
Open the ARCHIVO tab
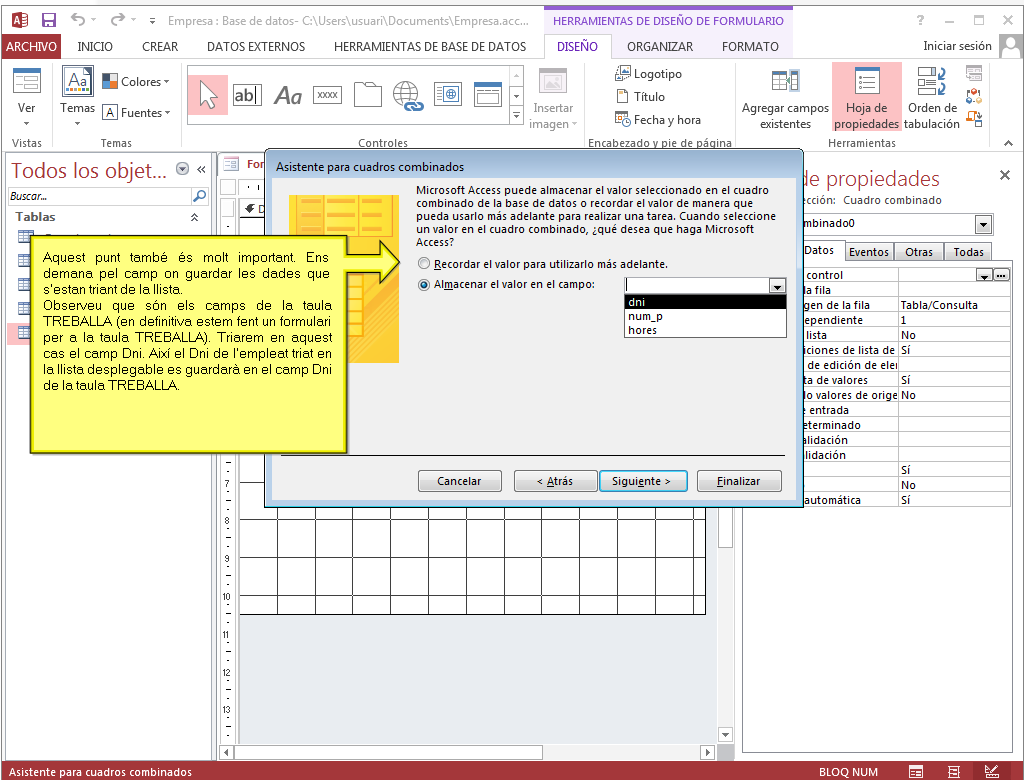pyautogui.click(x=31, y=46)
